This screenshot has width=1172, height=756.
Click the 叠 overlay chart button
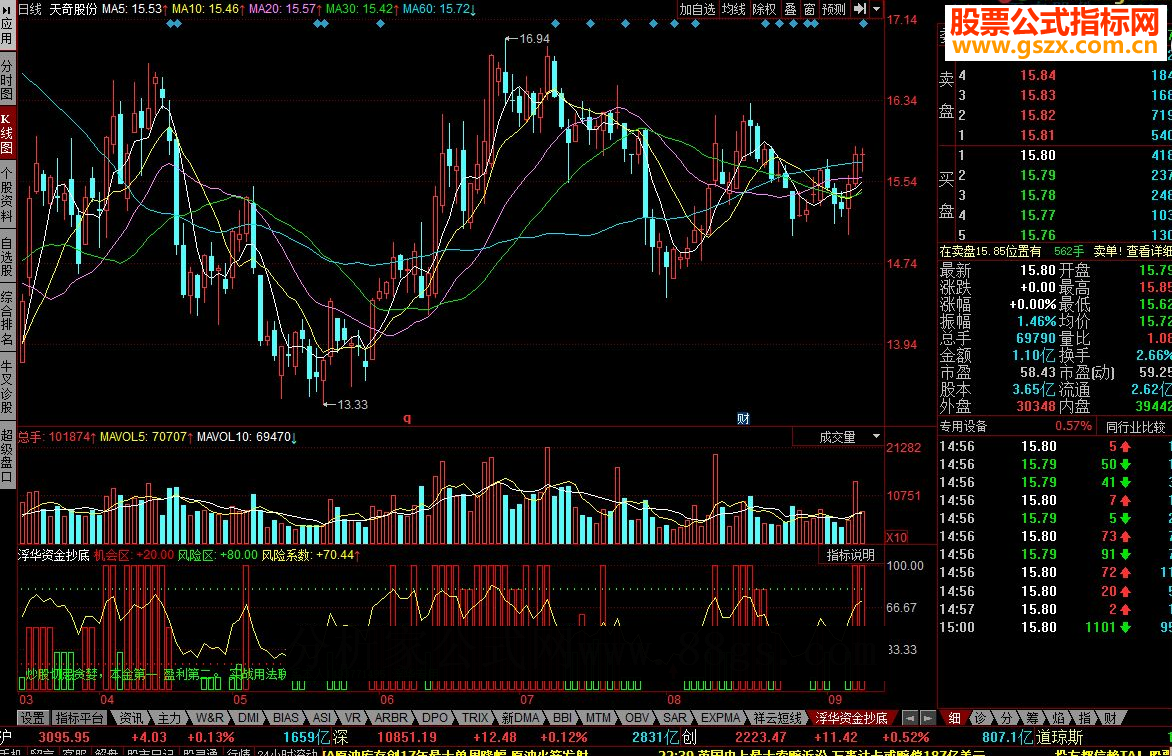click(790, 9)
